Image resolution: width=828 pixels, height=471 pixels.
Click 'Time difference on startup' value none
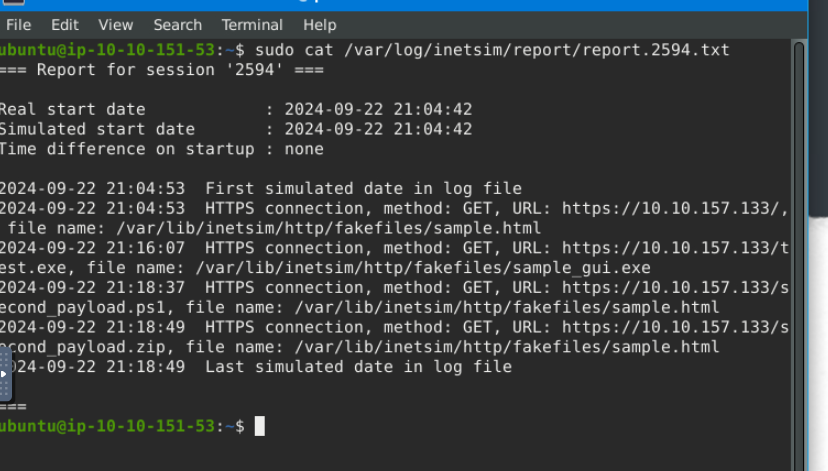[x=304, y=149]
